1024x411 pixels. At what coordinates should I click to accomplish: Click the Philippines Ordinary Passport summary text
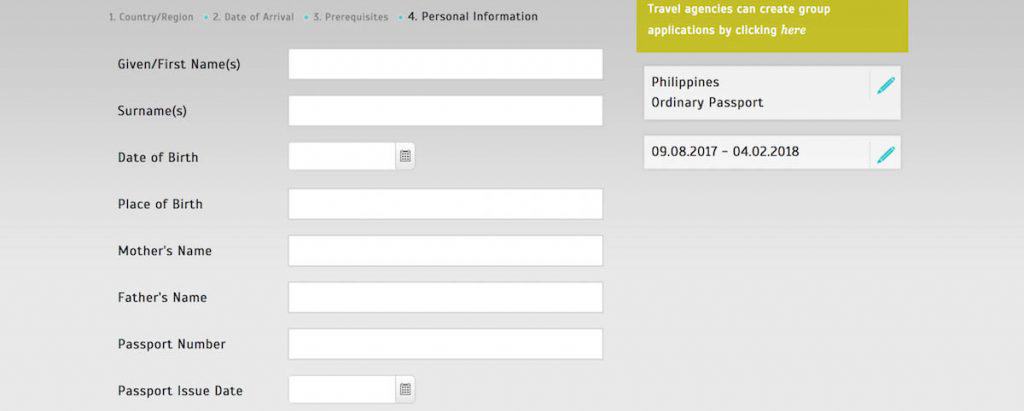pyautogui.click(x=705, y=92)
